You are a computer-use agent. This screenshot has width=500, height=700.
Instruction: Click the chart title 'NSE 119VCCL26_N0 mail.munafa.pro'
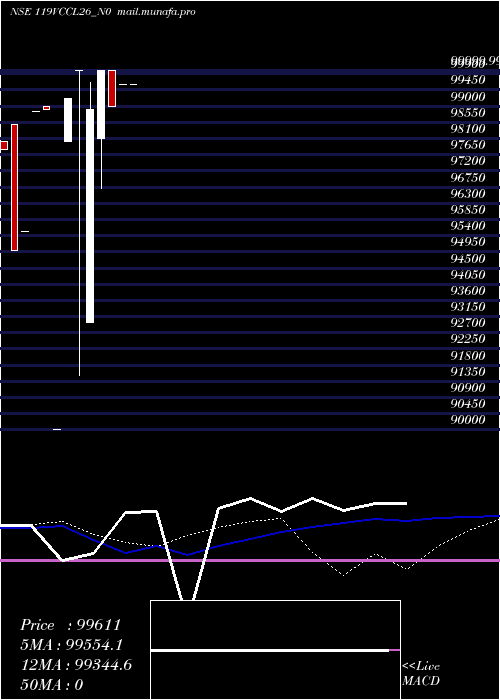(103, 12)
